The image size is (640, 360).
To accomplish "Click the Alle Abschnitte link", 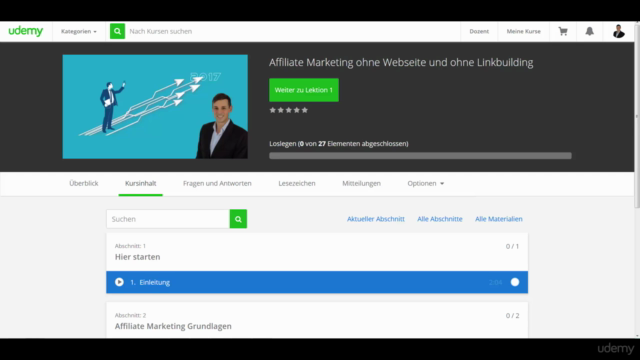I will [440, 219].
